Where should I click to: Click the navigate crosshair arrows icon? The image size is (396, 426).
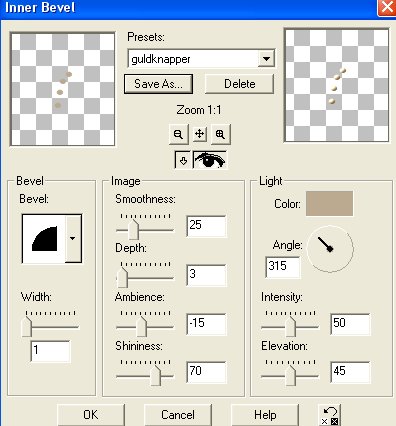coord(199,134)
